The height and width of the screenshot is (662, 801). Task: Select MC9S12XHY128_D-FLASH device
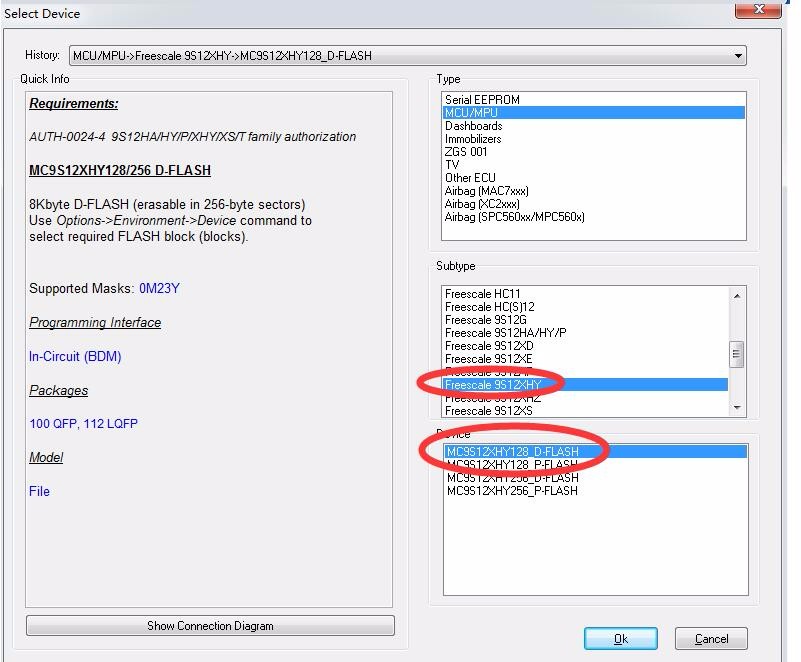tap(596, 452)
